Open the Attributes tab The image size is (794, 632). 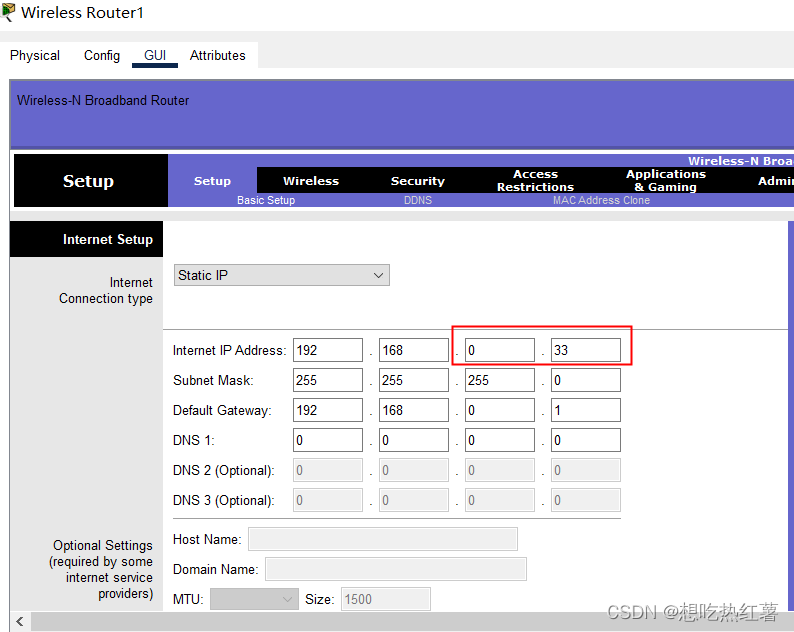point(218,55)
